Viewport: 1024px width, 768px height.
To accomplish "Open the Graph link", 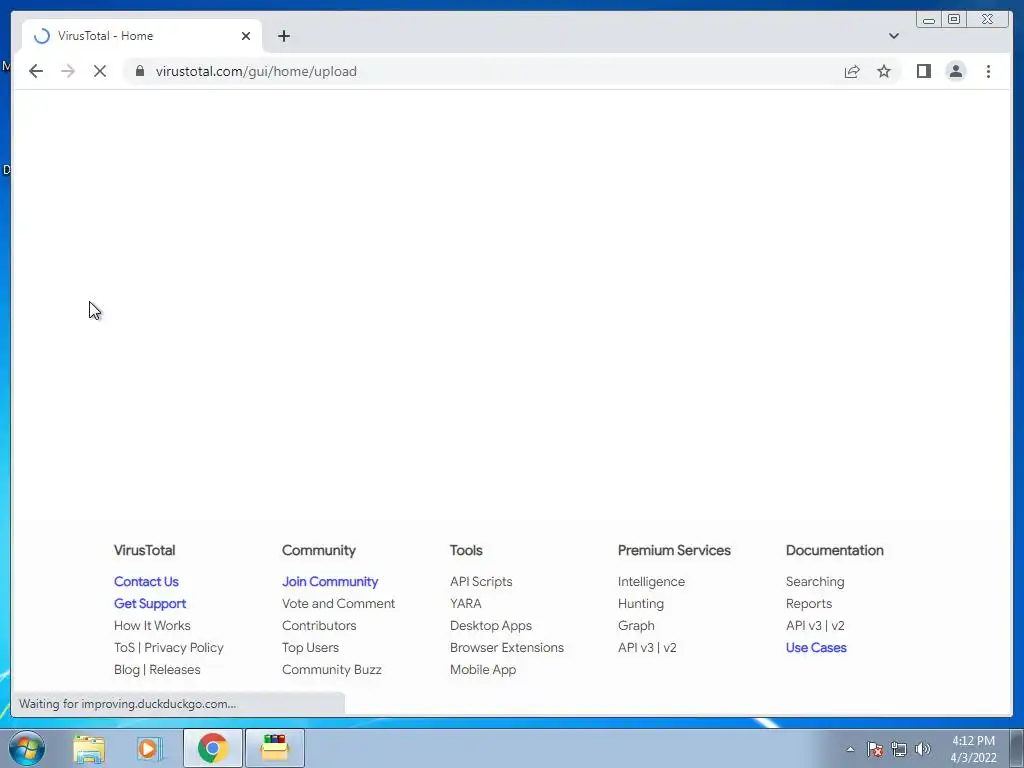I will [636, 626].
